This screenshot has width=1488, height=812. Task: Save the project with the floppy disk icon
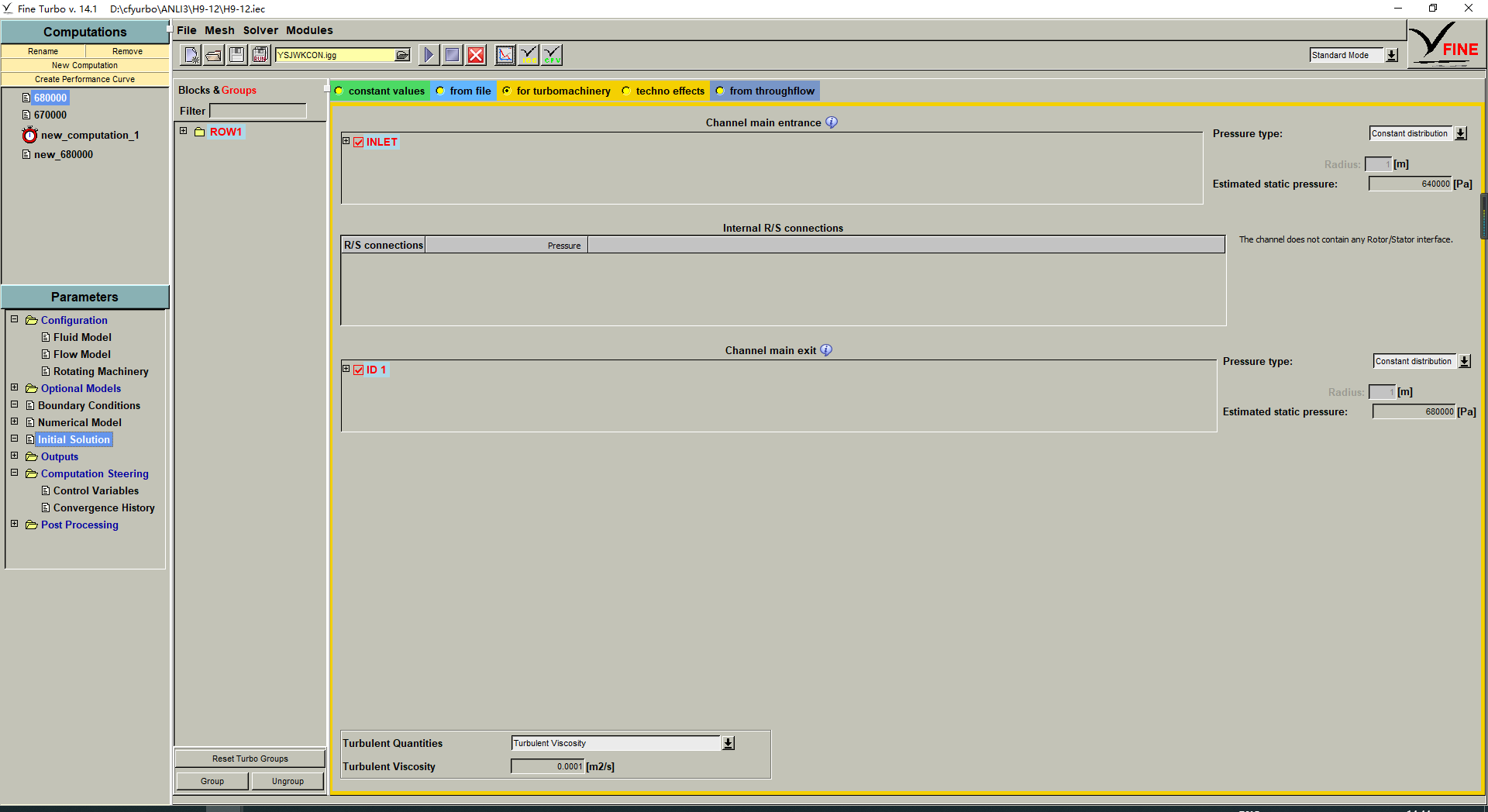[237, 55]
